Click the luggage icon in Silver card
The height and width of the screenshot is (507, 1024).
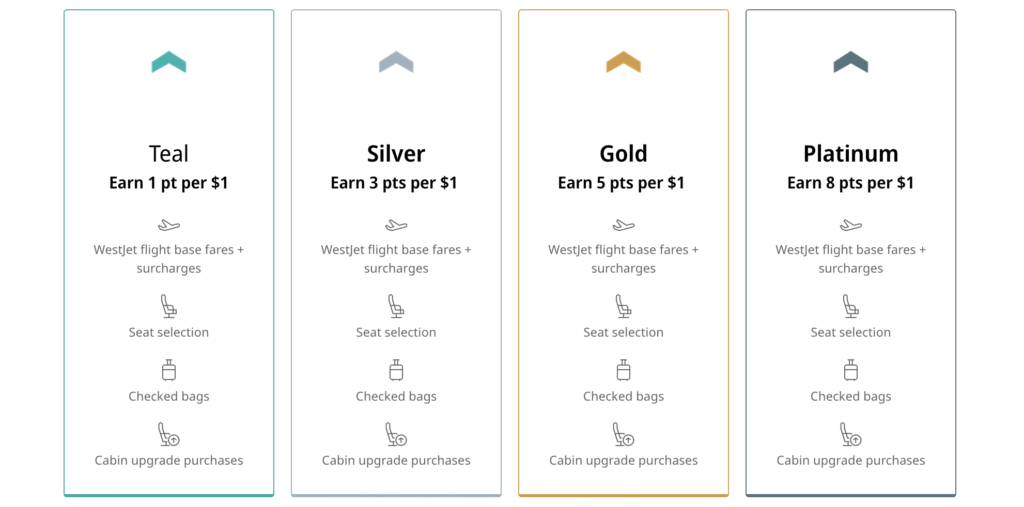coord(396,370)
